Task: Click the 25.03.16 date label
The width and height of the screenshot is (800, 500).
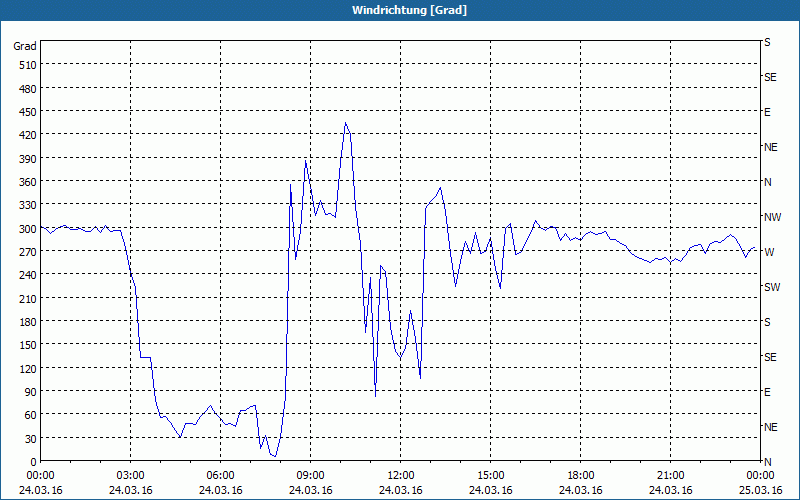Action: [761, 490]
